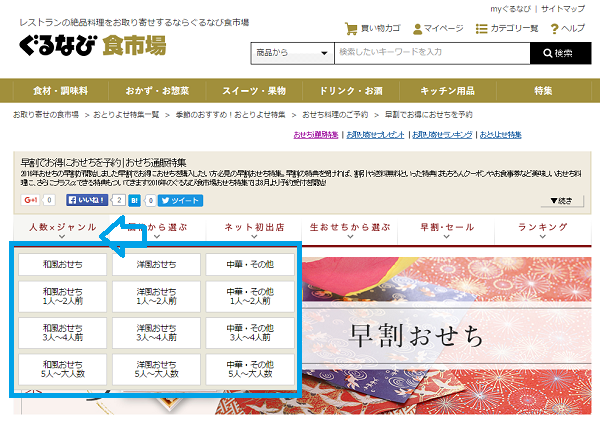The height and width of the screenshot is (423, 600).
Task: Expand the description with ▼続き
Action: pyautogui.click(x=562, y=201)
